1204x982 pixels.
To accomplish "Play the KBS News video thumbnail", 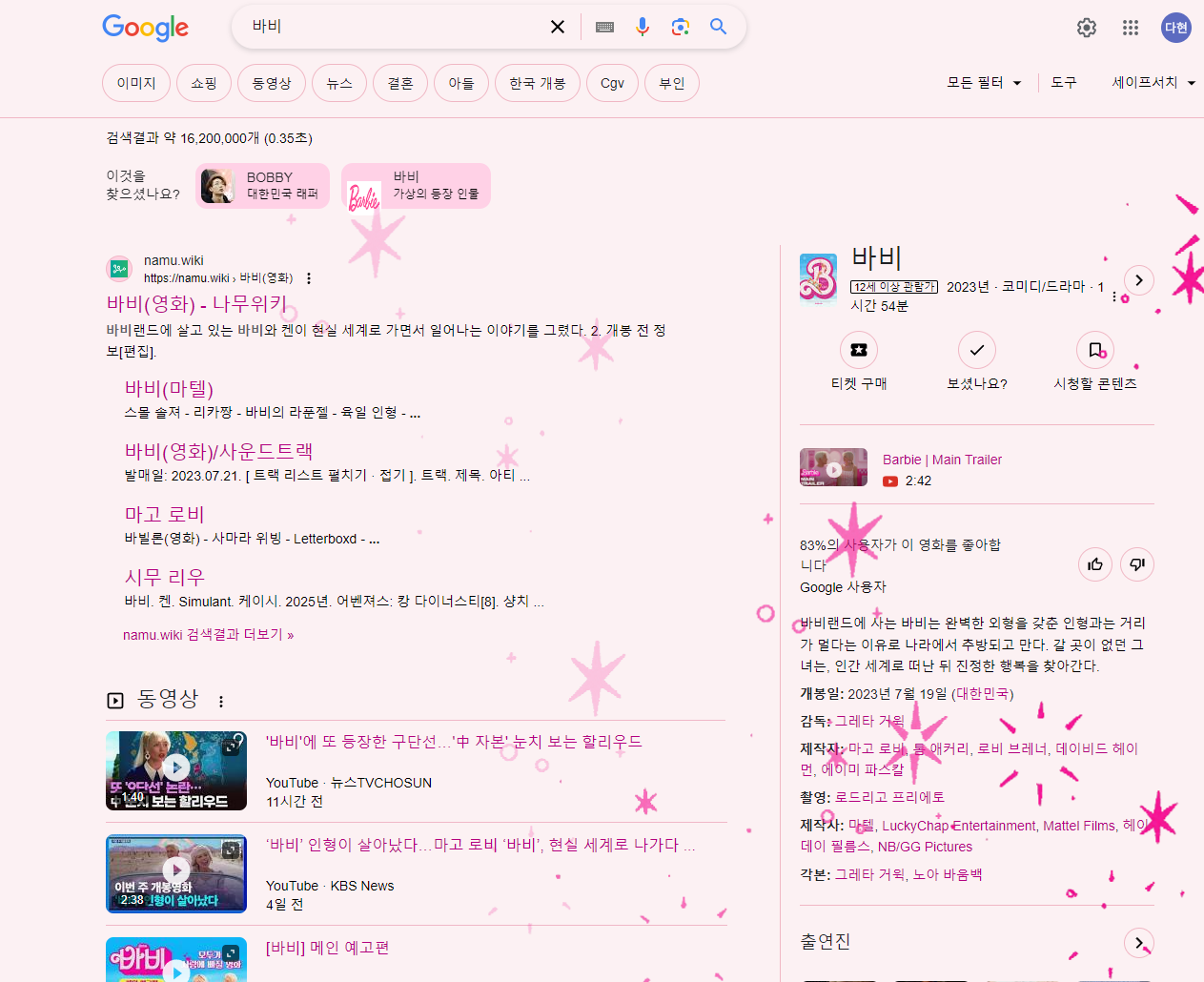I will (176, 873).
